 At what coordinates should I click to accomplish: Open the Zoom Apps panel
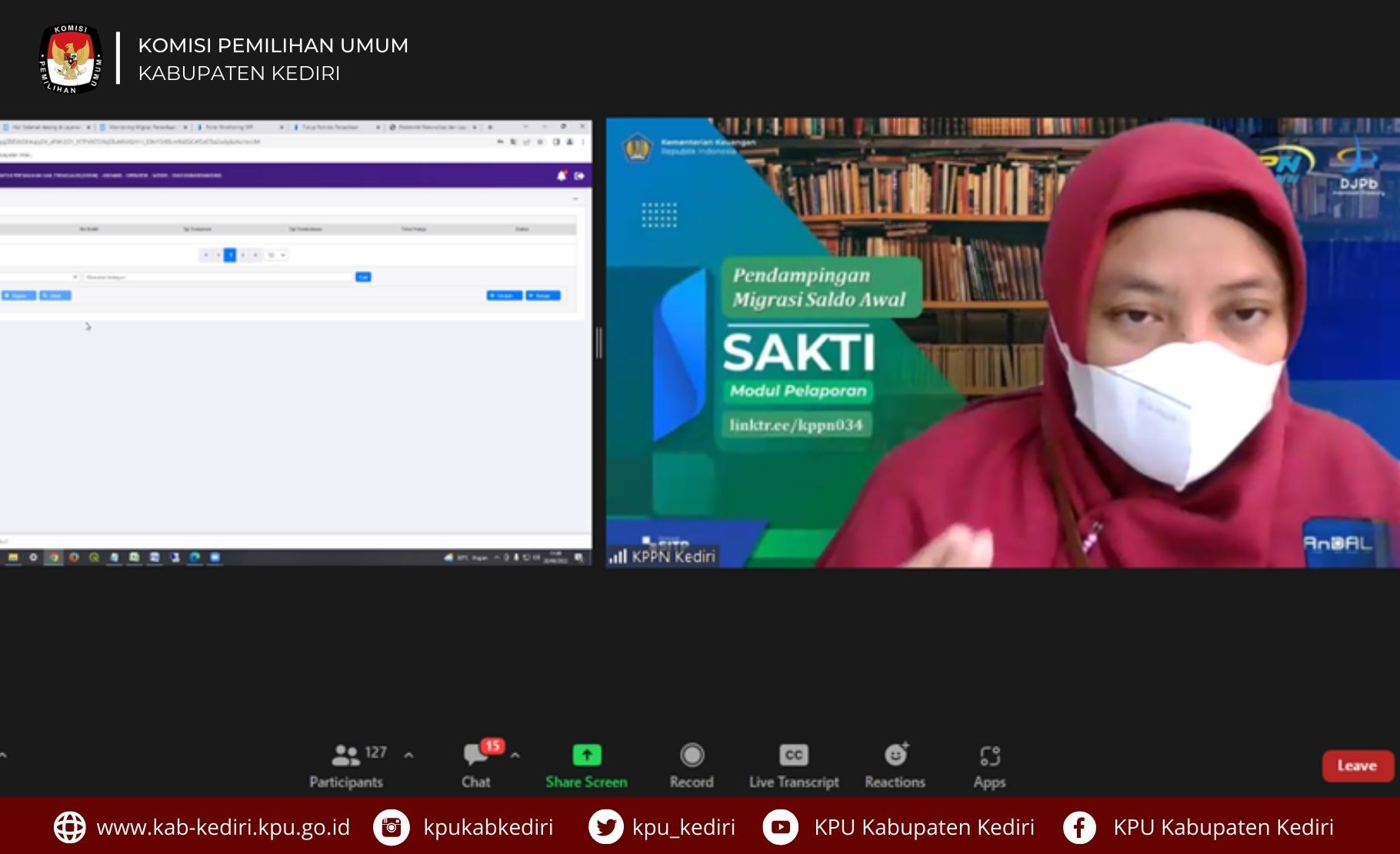click(989, 766)
